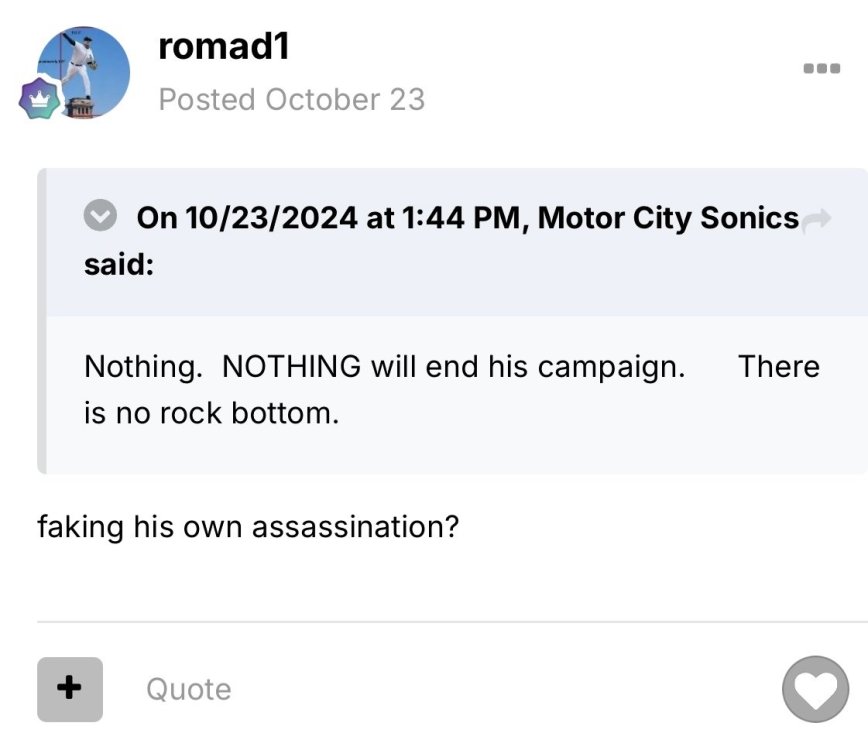Click the Quote reply link
This screenshot has height=750, width=868.
tap(188, 689)
